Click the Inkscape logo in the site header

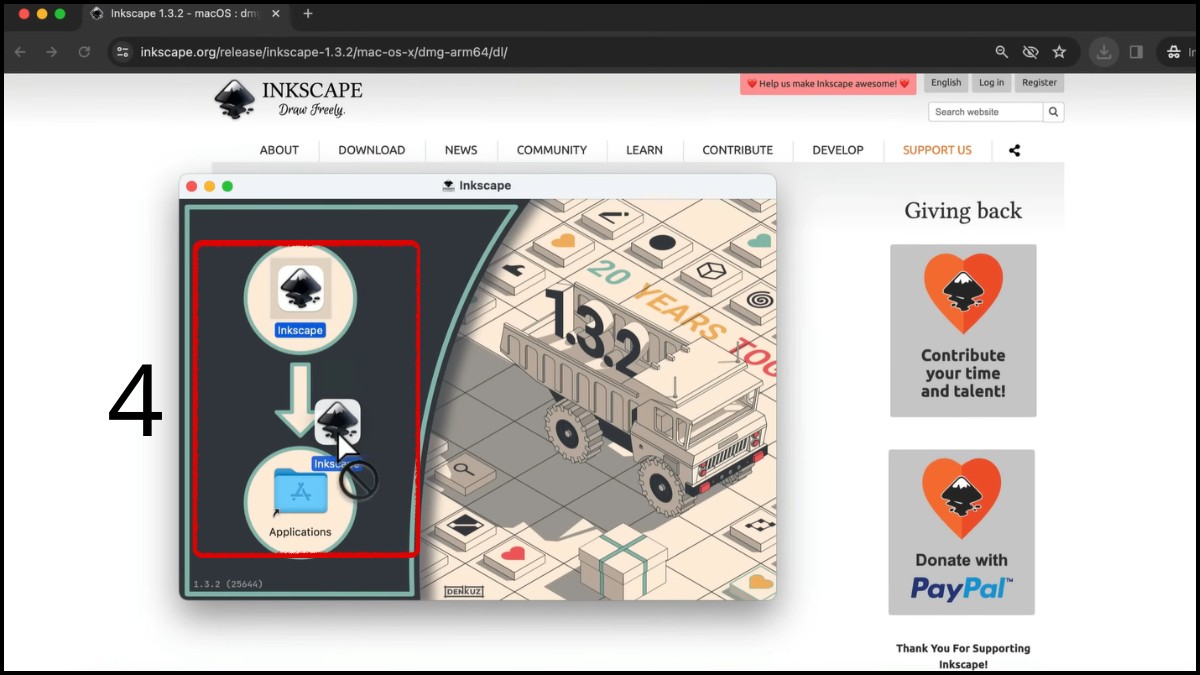point(288,98)
